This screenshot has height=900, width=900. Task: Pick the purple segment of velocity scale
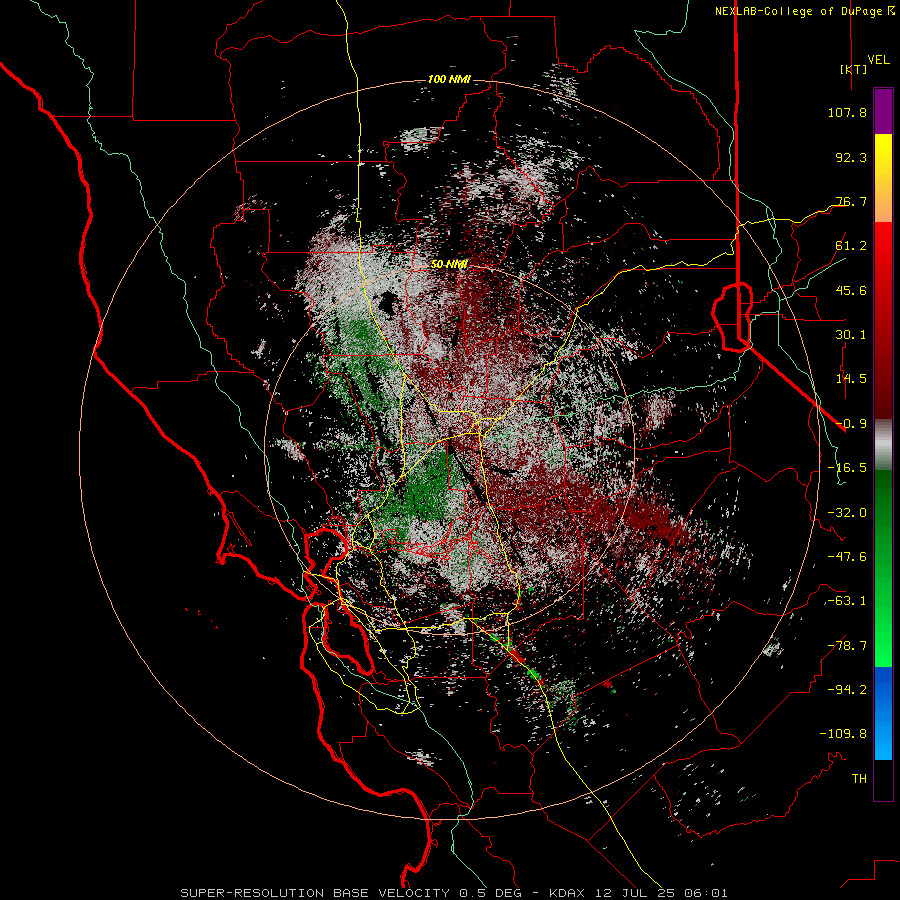click(x=883, y=112)
